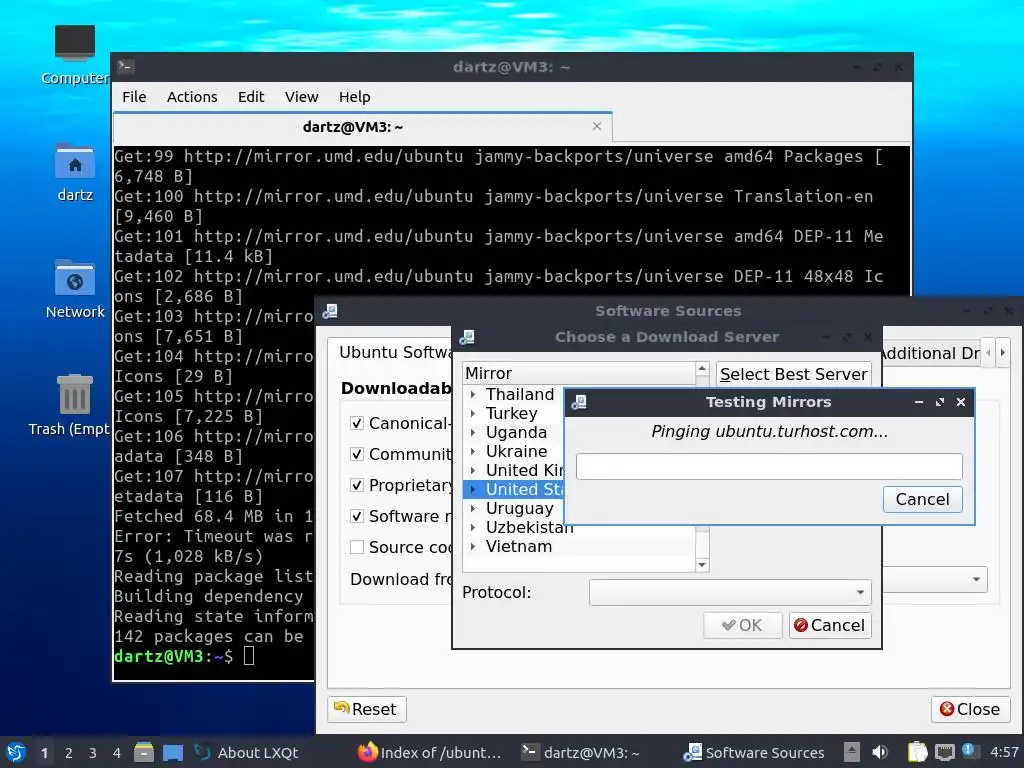Open the Edit menu in the terminal

(x=251, y=97)
